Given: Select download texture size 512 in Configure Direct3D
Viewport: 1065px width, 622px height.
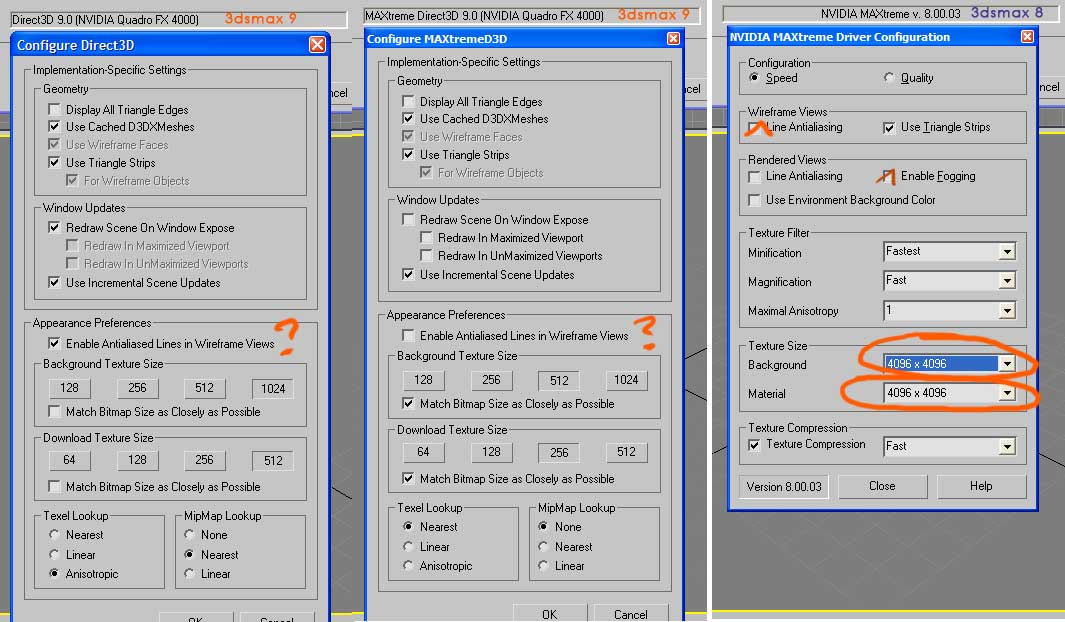Looking at the screenshot, I should tap(272, 460).
